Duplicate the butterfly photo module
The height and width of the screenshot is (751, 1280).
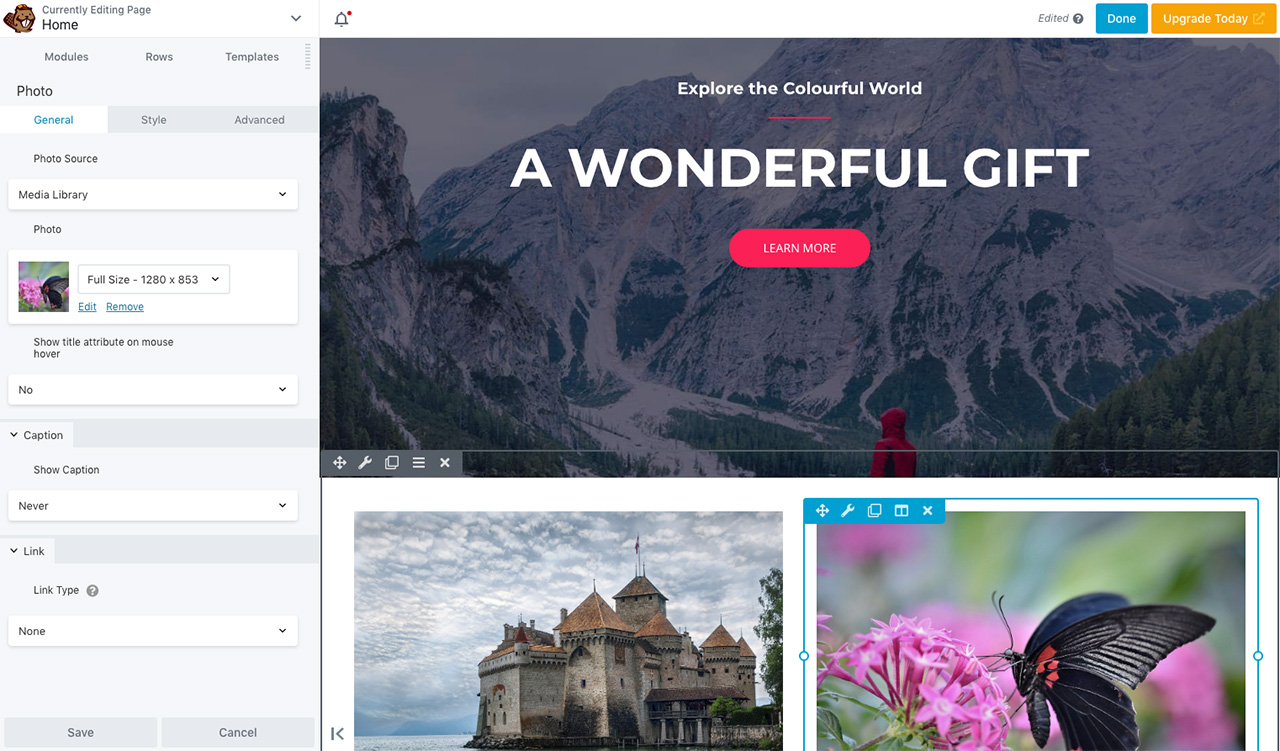pyautogui.click(x=875, y=511)
